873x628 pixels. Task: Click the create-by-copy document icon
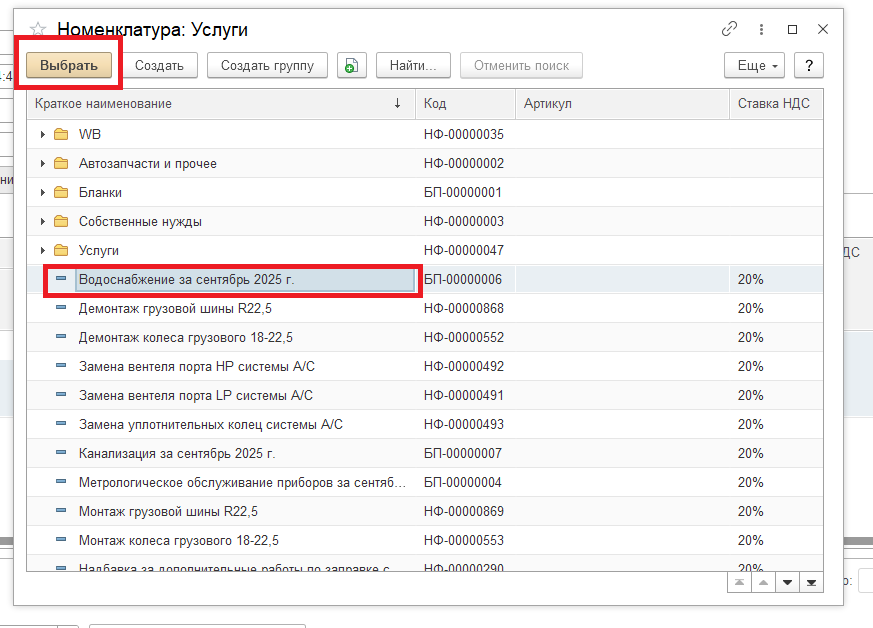click(x=351, y=66)
